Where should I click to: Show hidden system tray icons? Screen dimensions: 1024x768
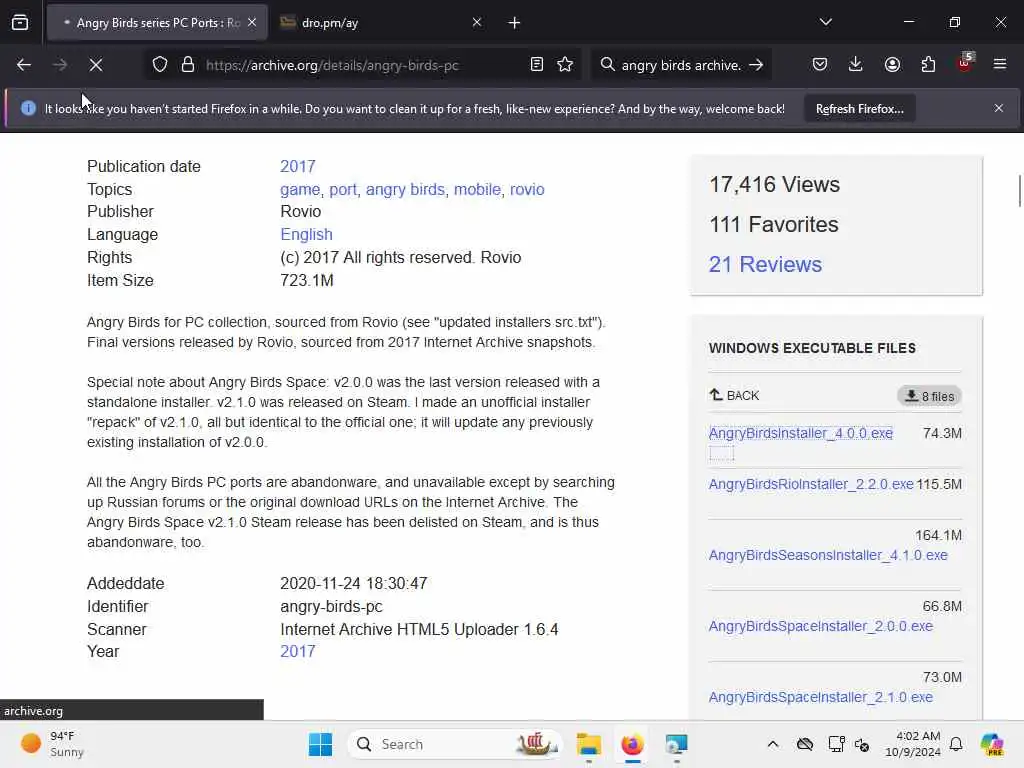[x=773, y=744]
